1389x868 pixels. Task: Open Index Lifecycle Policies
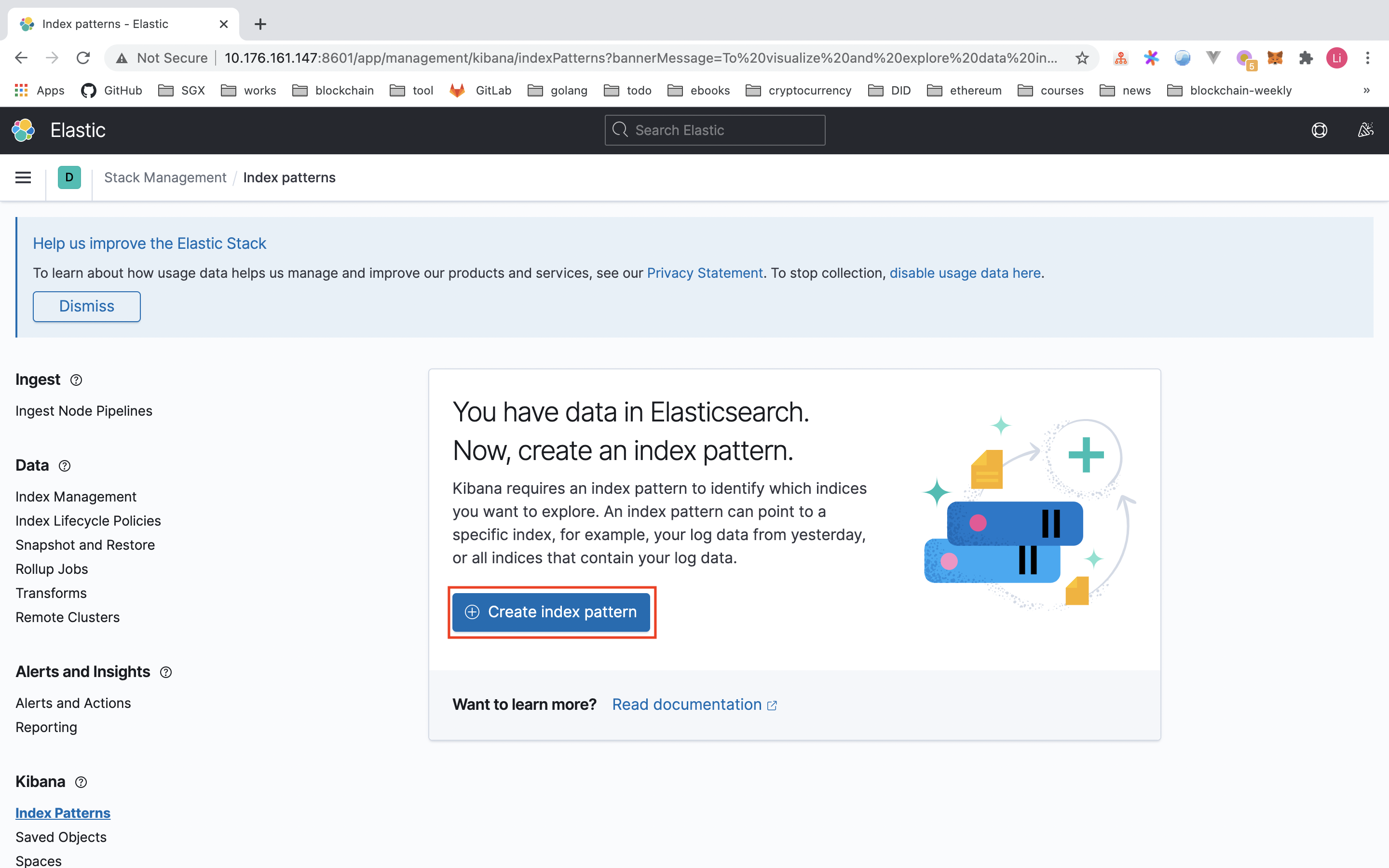tap(88, 521)
